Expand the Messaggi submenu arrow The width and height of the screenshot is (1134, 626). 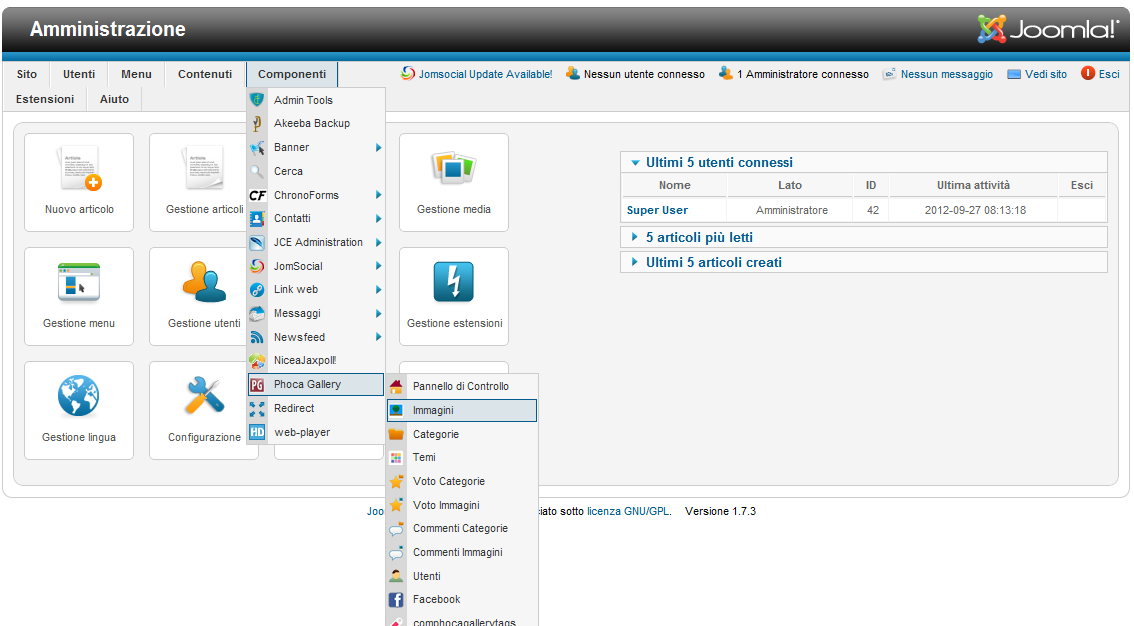tap(378, 314)
